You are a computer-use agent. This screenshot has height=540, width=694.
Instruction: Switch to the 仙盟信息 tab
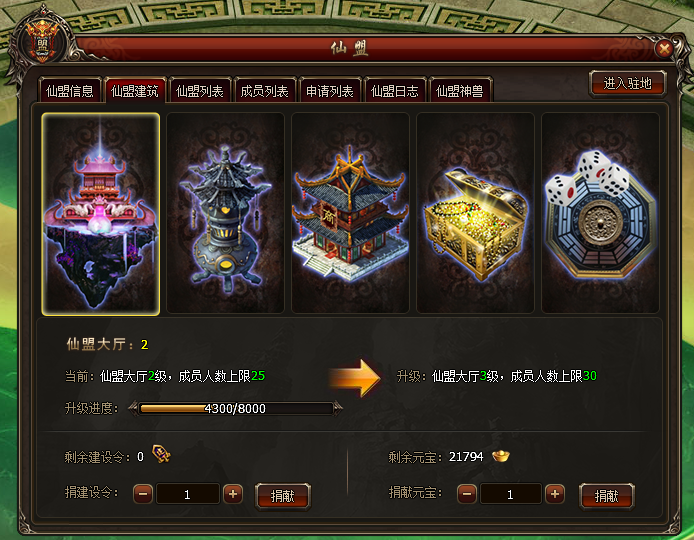click(70, 90)
